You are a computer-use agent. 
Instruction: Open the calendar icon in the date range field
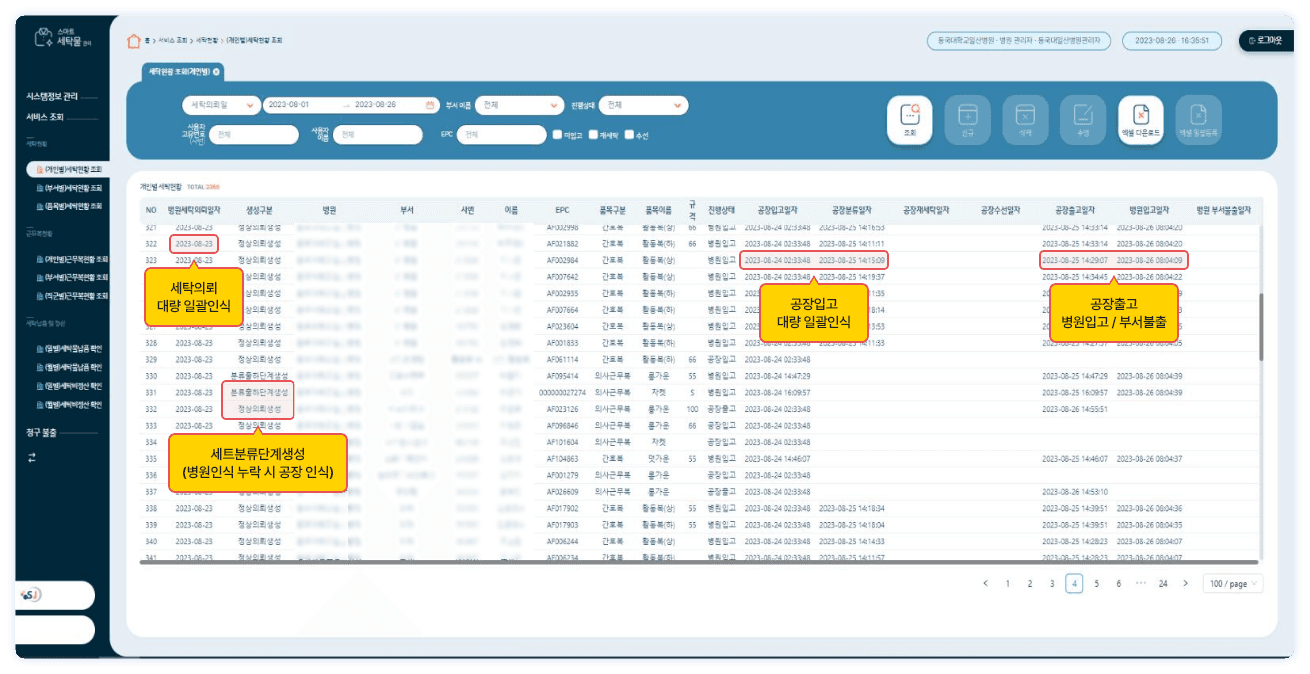[x=430, y=105]
